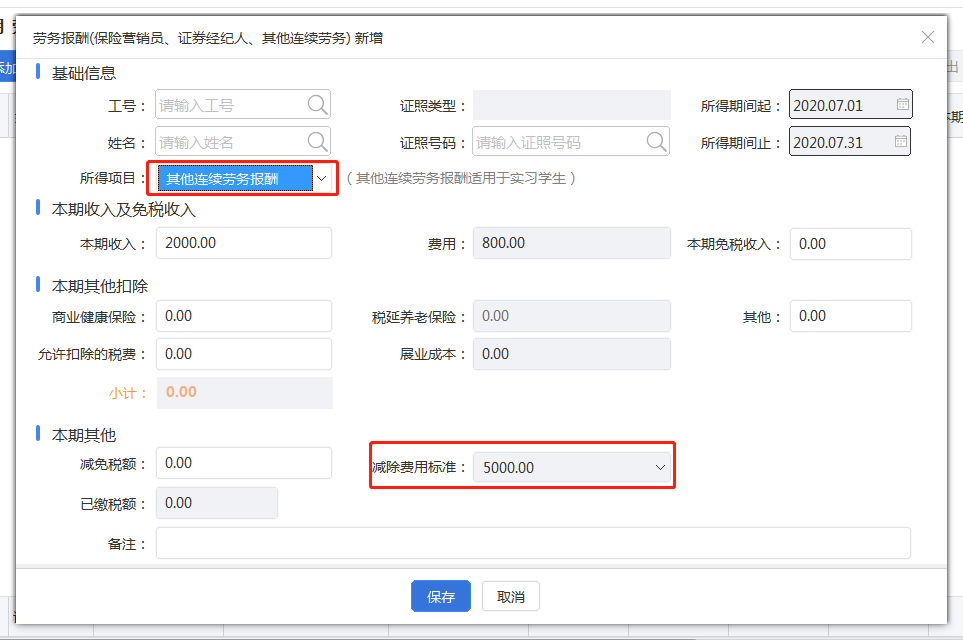The width and height of the screenshot is (963, 640).
Task: Click the 费用 field showing 800.00
Action: [x=572, y=243]
